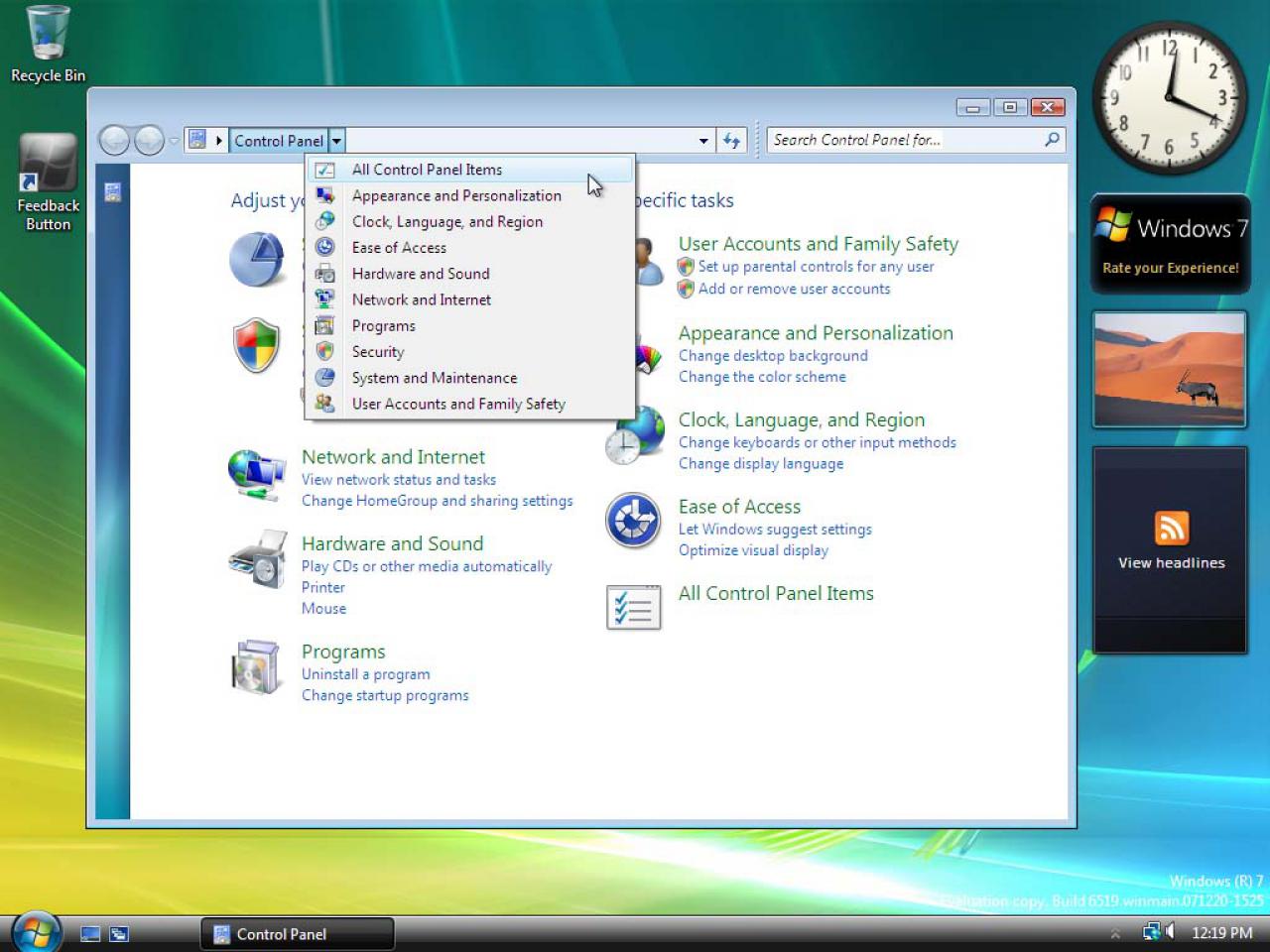This screenshot has width=1270, height=952.
Task: Click the sidebar panel icon on blue strip
Action: coord(113,192)
